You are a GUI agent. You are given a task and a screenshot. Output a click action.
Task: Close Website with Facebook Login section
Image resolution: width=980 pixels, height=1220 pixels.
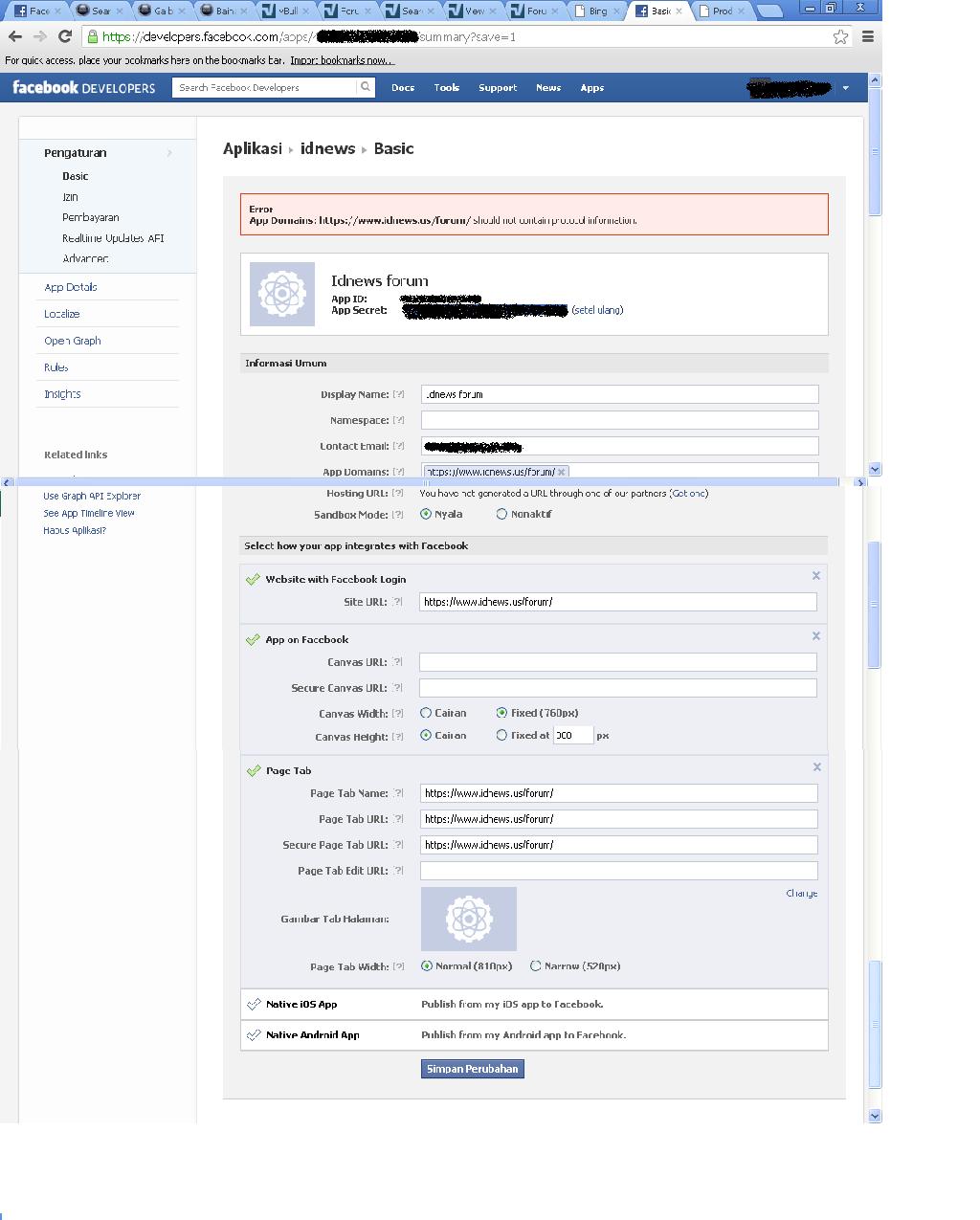tap(816, 576)
